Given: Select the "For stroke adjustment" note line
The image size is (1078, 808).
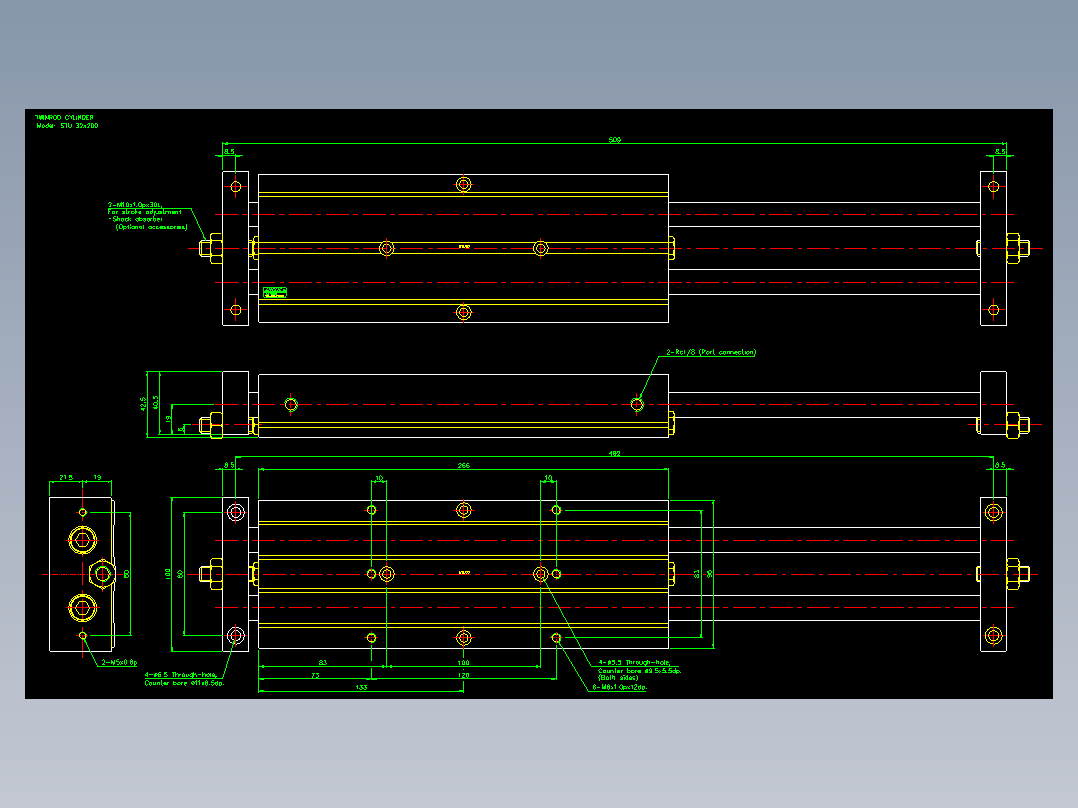Looking at the screenshot, I should (145, 212).
